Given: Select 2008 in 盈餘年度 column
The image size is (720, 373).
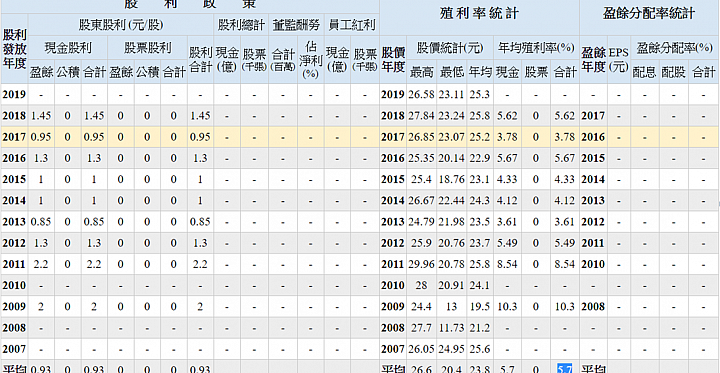Looking at the screenshot, I should point(593,306).
